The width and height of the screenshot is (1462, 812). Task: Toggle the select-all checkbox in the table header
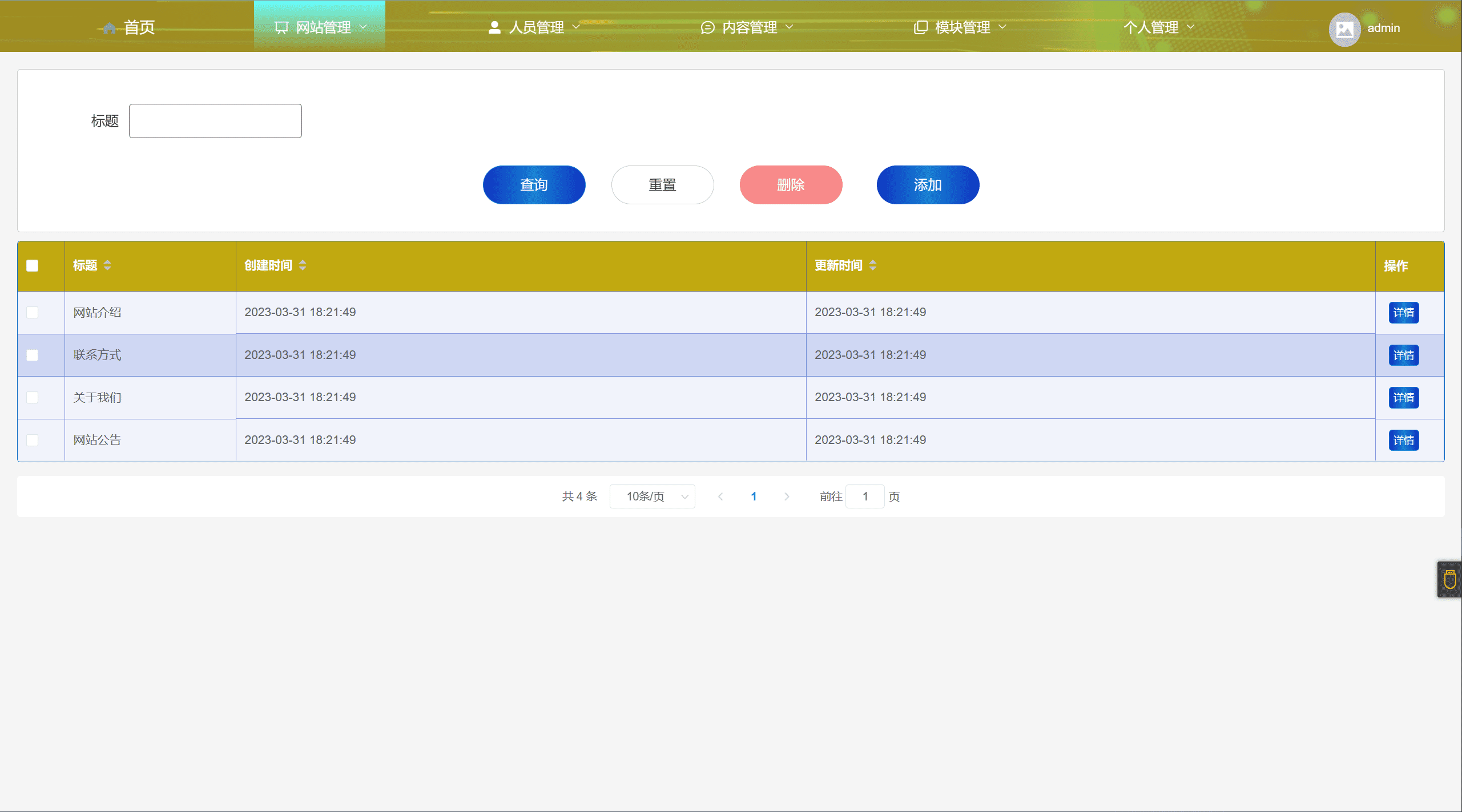point(33,266)
